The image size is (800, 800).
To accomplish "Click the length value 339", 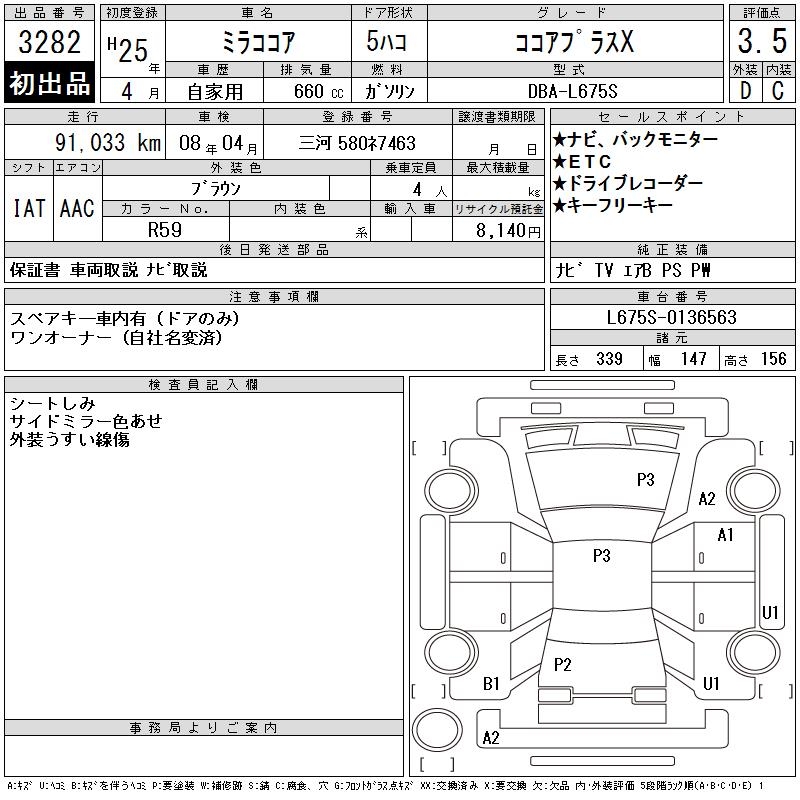I will [609, 359].
